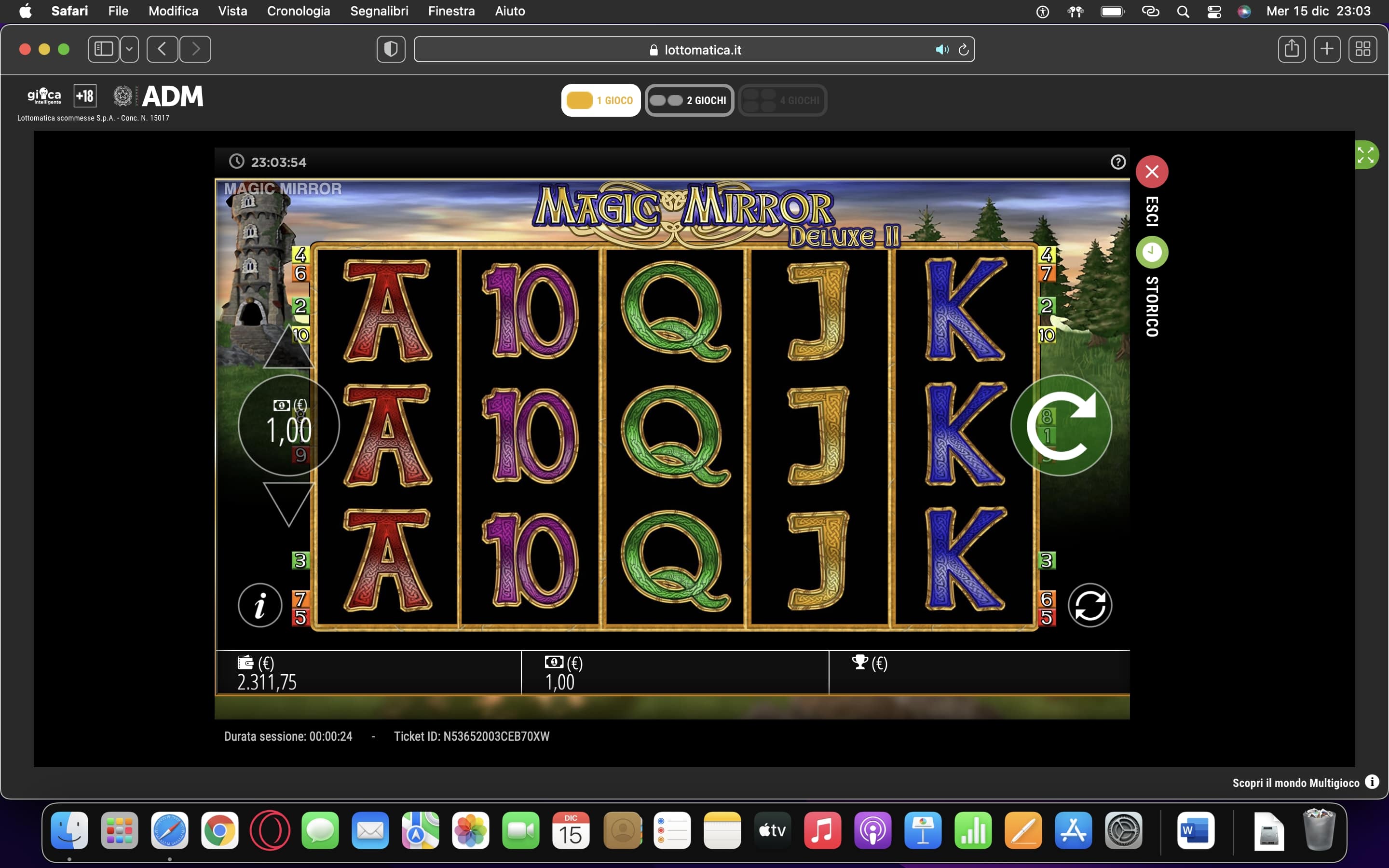Image resolution: width=1389 pixels, height=868 pixels.
Task: Click the +18 badge
Action: [x=85, y=96]
